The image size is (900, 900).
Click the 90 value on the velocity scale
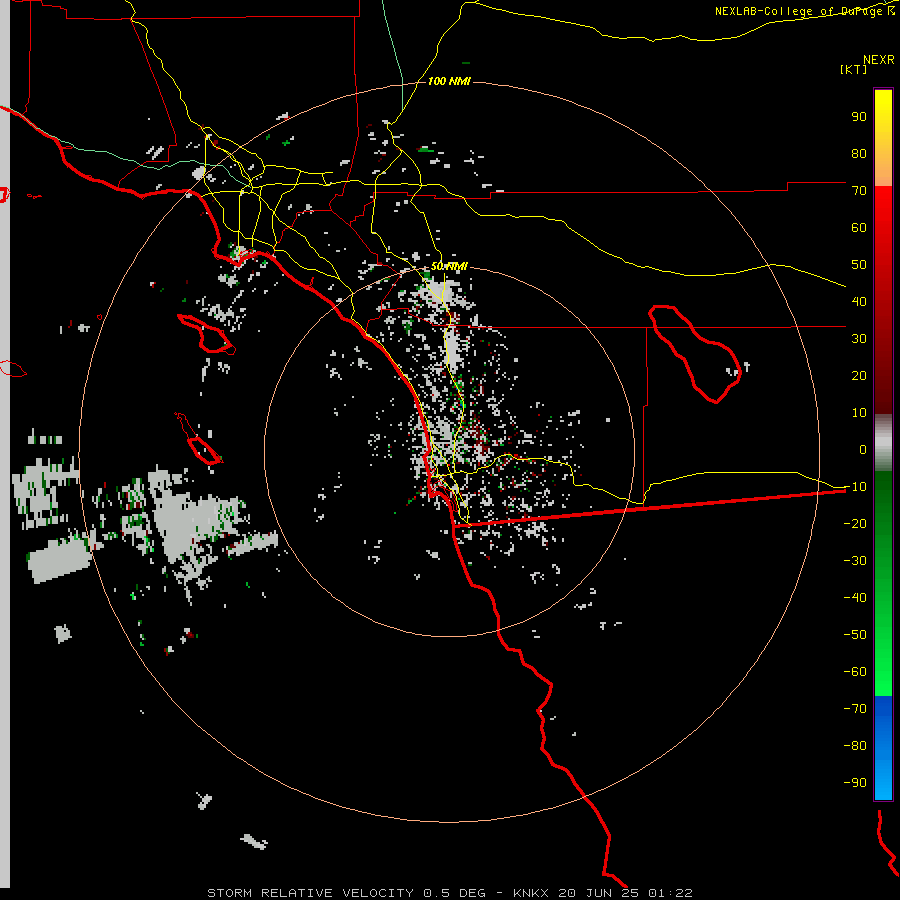[859, 117]
